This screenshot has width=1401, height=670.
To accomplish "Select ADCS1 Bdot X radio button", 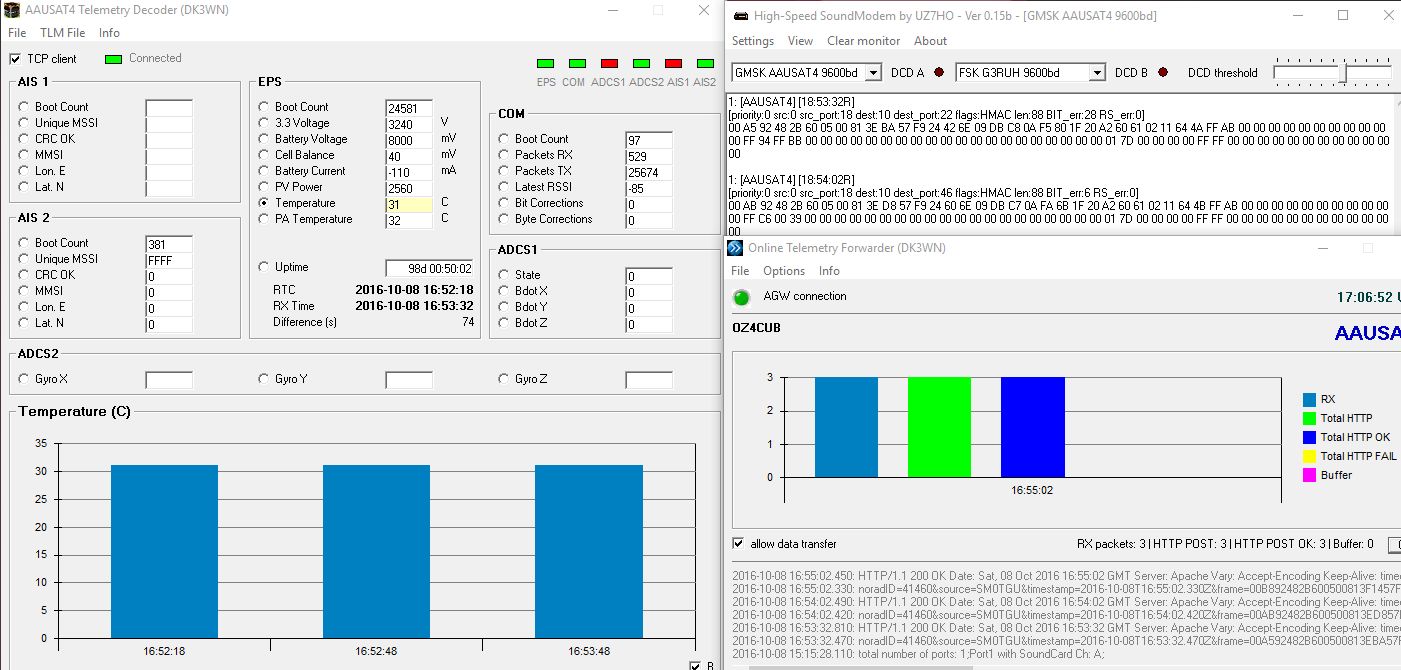I will pyautogui.click(x=504, y=291).
